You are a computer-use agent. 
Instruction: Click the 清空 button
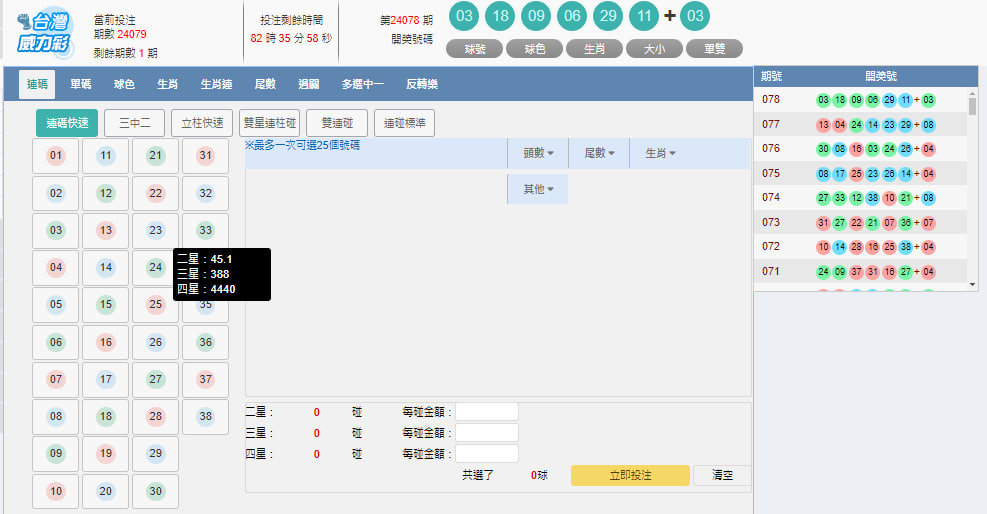722,475
